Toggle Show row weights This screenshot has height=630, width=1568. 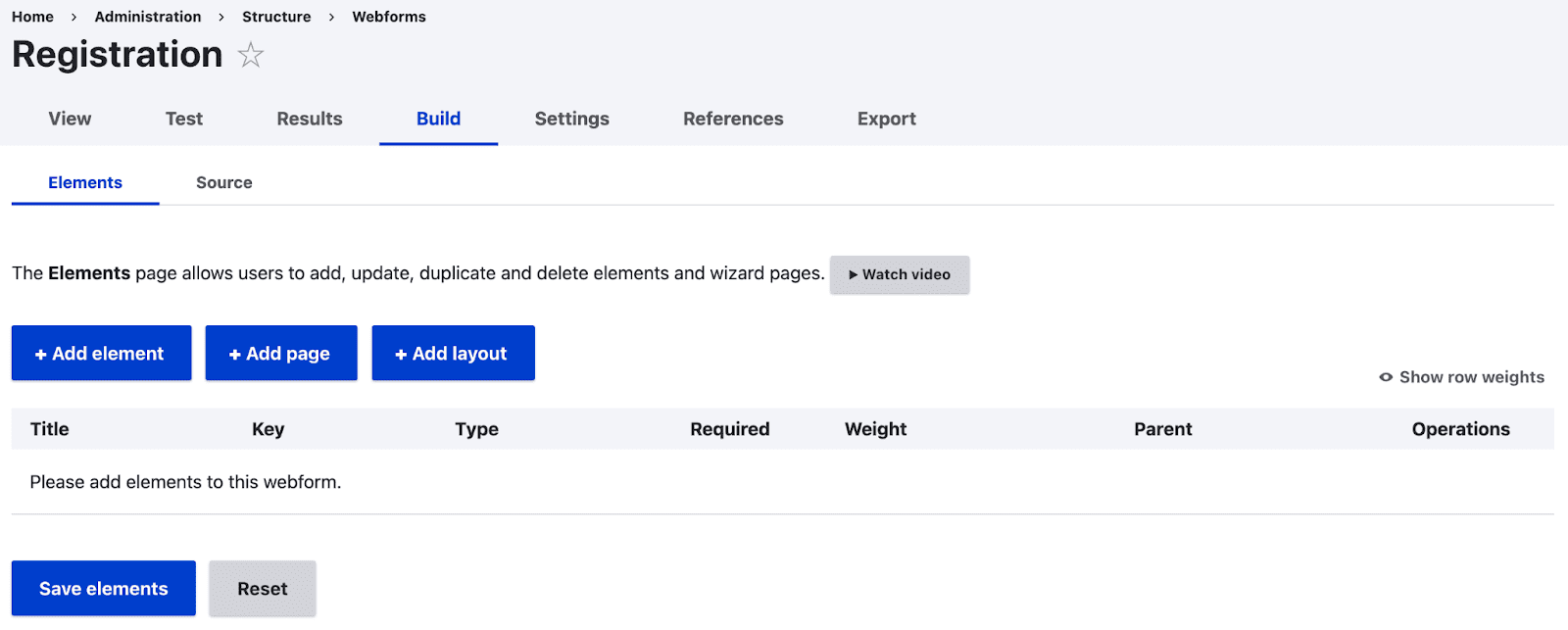click(x=1461, y=377)
